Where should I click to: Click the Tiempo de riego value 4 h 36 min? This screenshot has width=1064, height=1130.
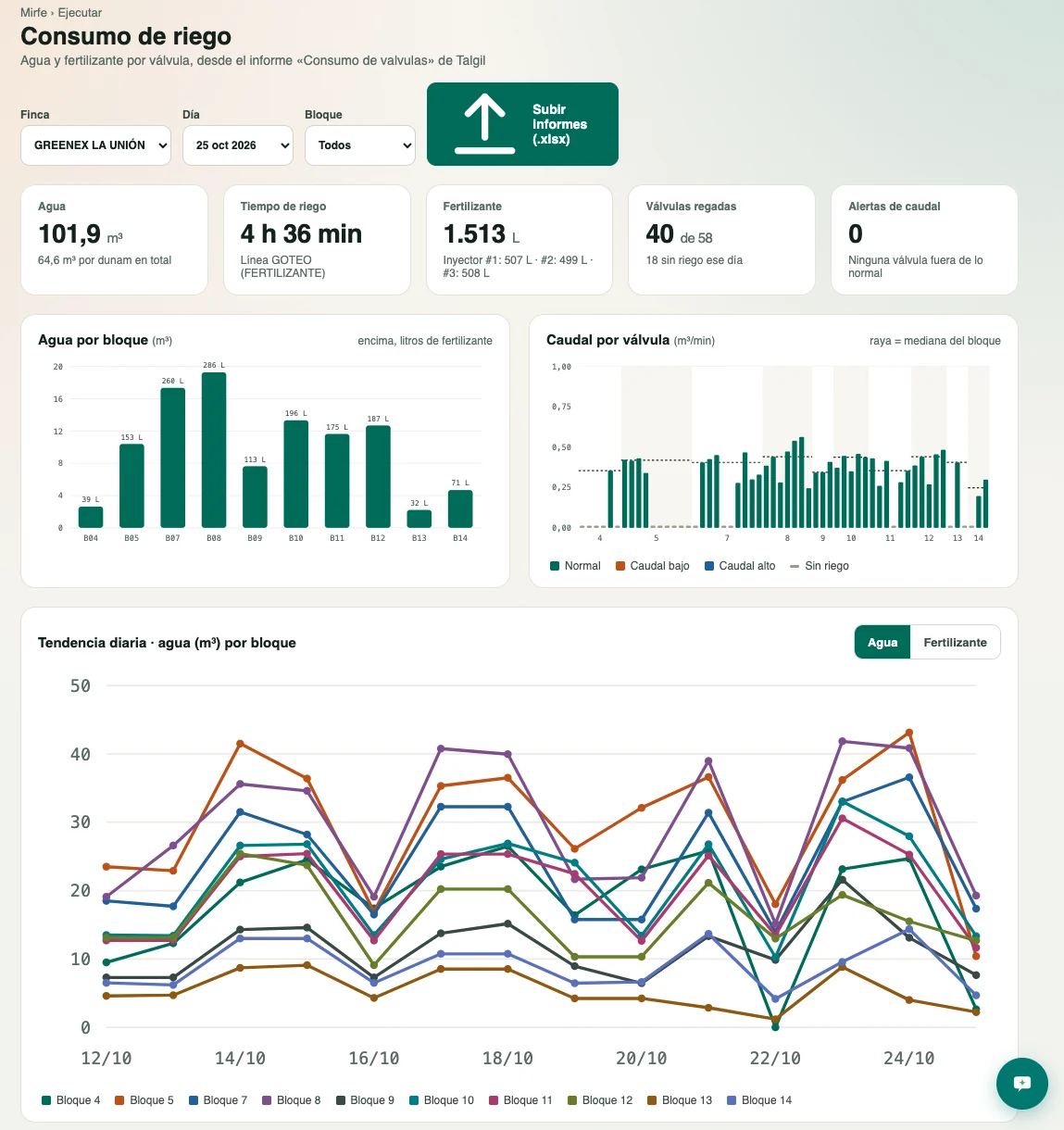tap(301, 234)
